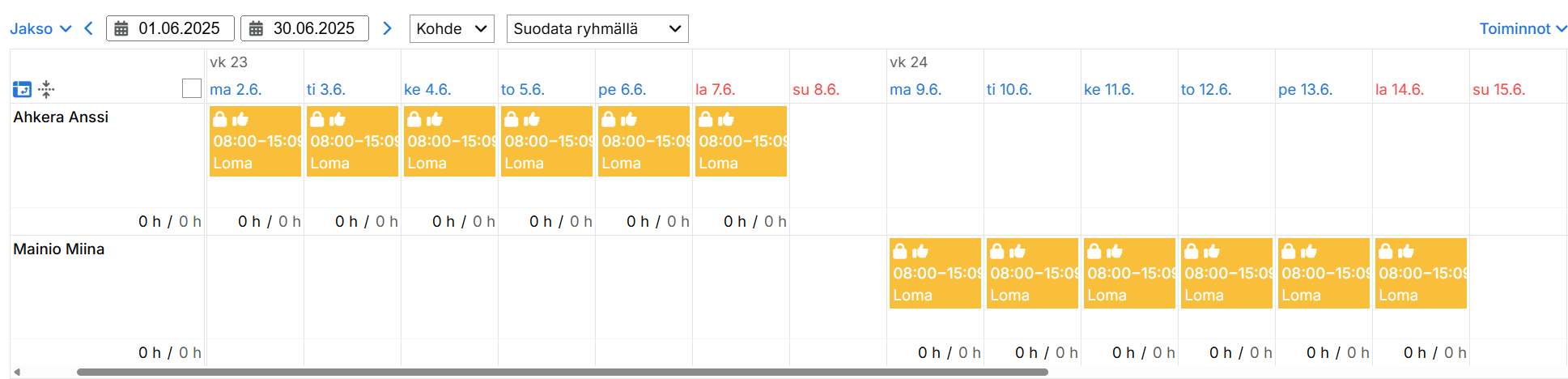Click the horizontal scrollbar thumb
Screen dimensions: 1568x379
tap(562, 373)
